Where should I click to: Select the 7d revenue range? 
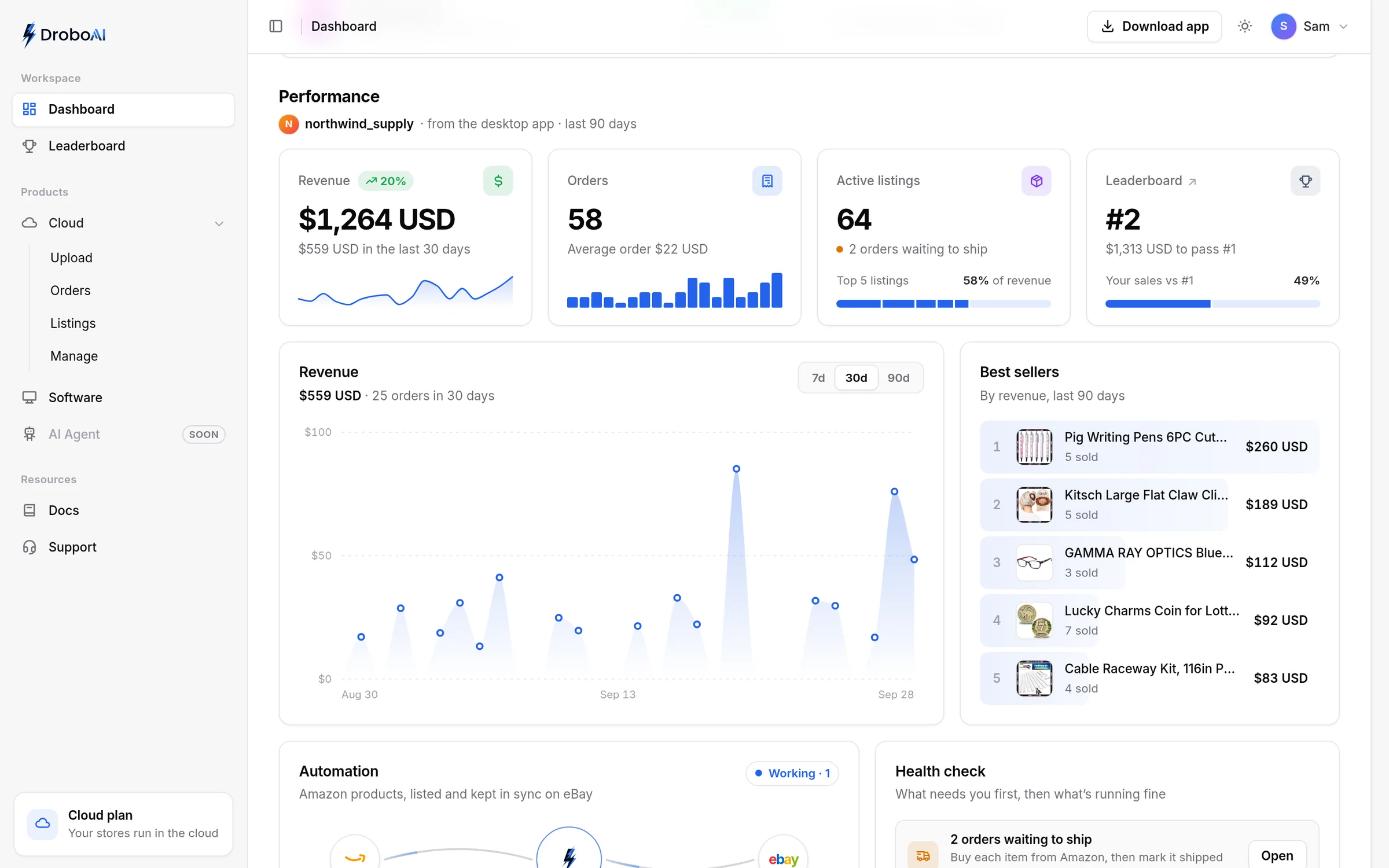click(x=818, y=378)
